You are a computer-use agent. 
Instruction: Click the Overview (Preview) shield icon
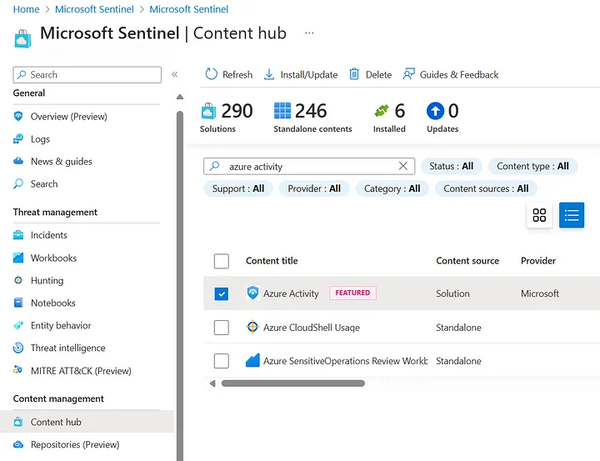click(x=18, y=116)
